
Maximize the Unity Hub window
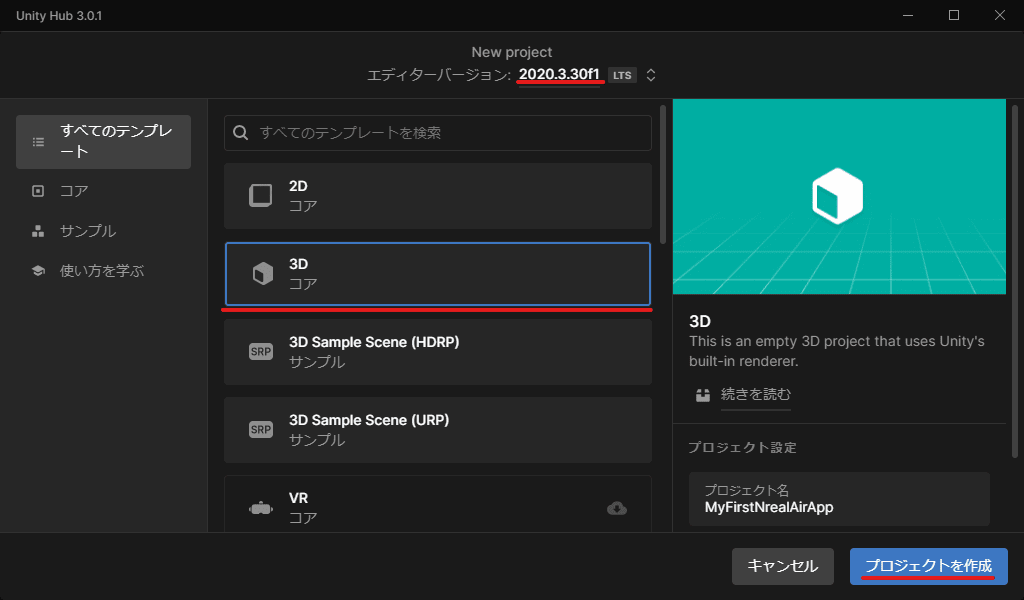(x=953, y=15)
